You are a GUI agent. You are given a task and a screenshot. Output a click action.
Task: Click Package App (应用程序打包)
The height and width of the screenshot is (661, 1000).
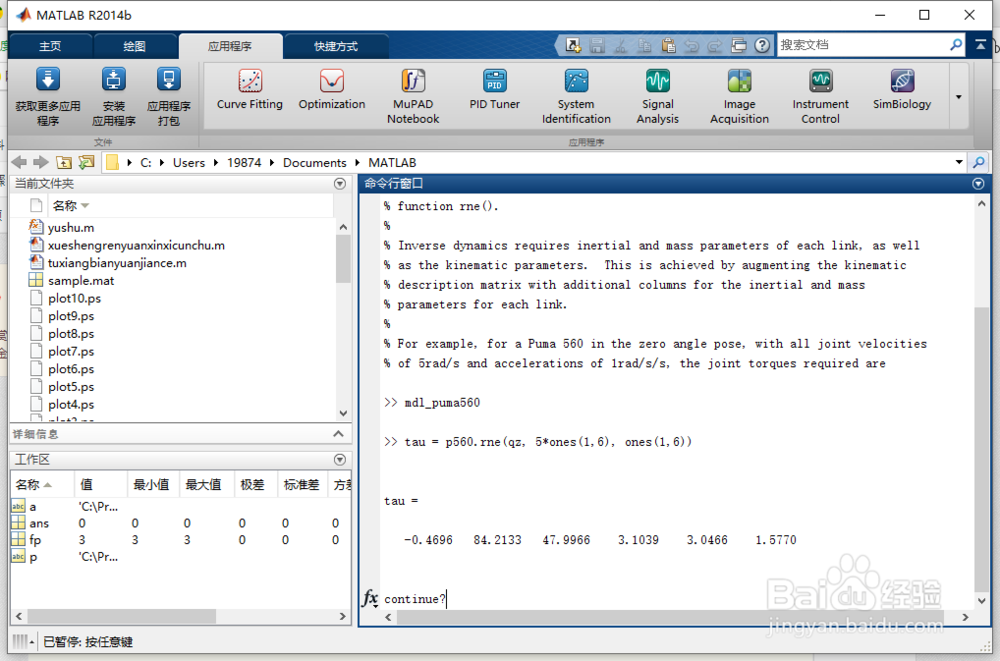click(168, 96)
